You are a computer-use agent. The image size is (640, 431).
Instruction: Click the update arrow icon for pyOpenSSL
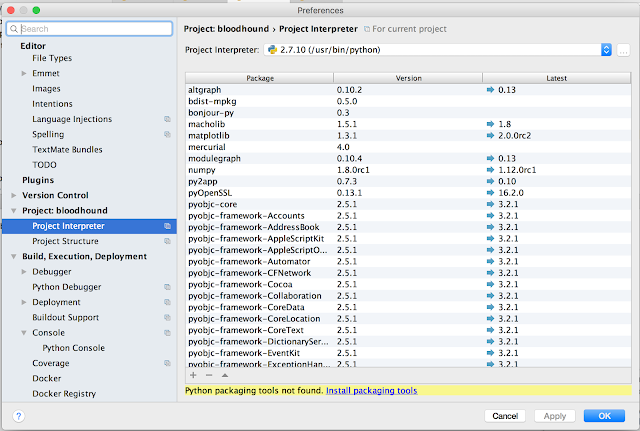pos(490,193)
